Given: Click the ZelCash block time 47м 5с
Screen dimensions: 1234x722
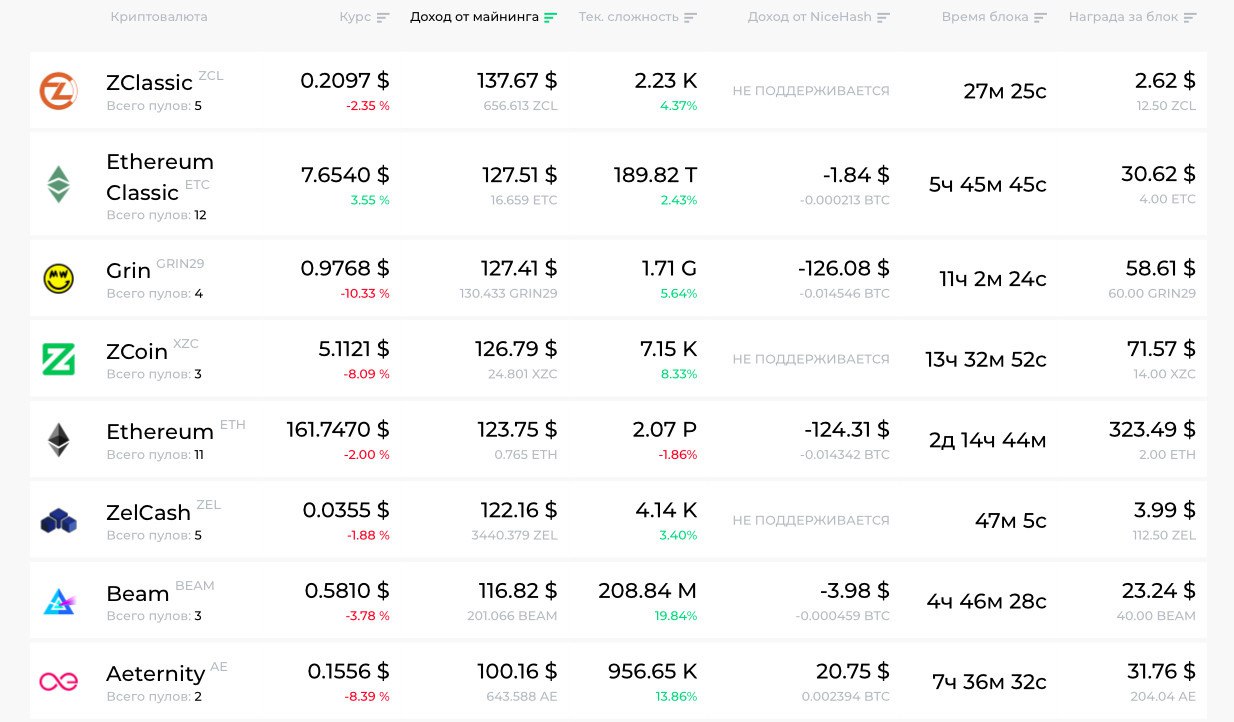Looking at the screenshot, I should 1011,521.
